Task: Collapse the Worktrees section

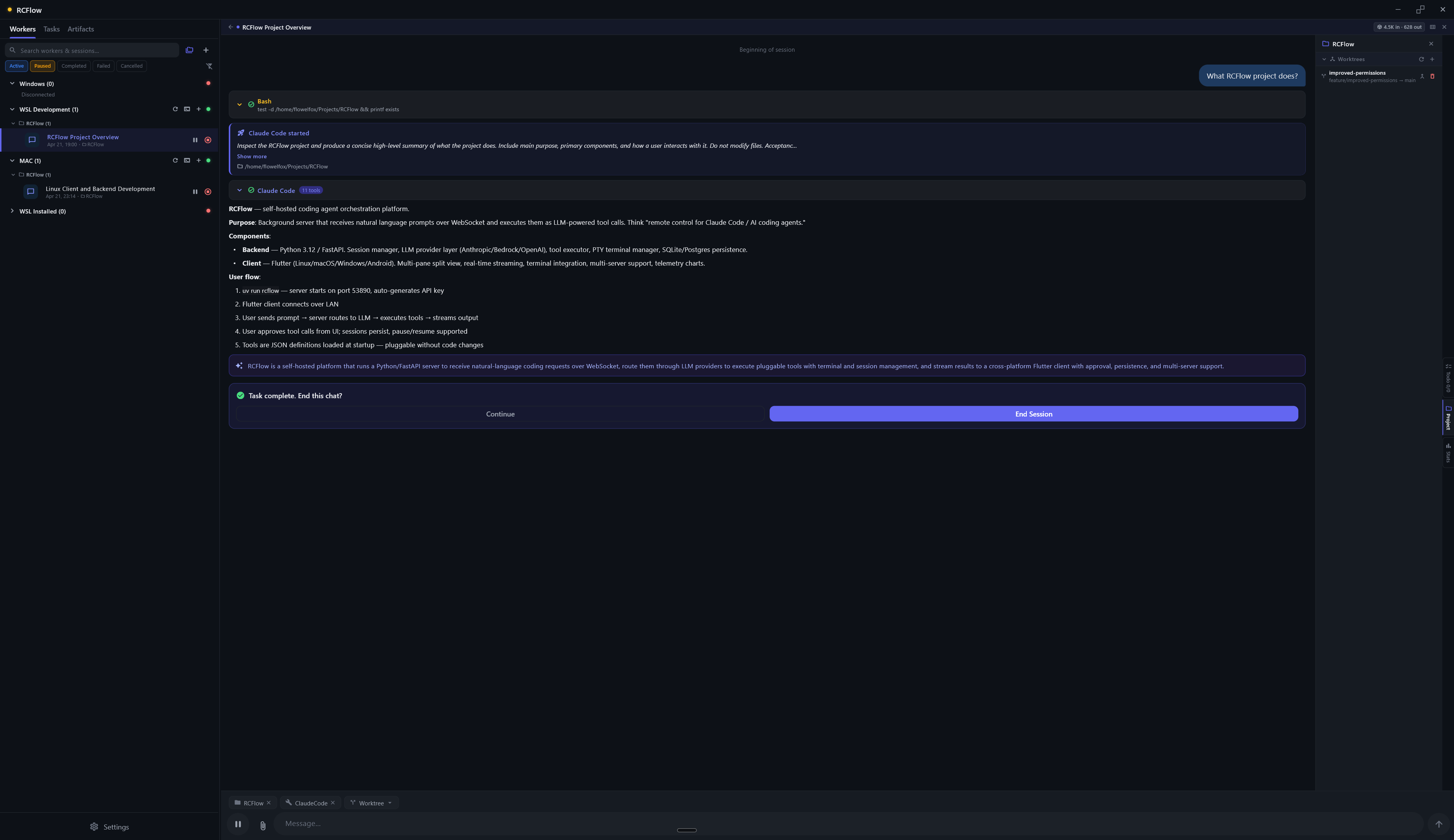Action: [x=1324, y=59]
